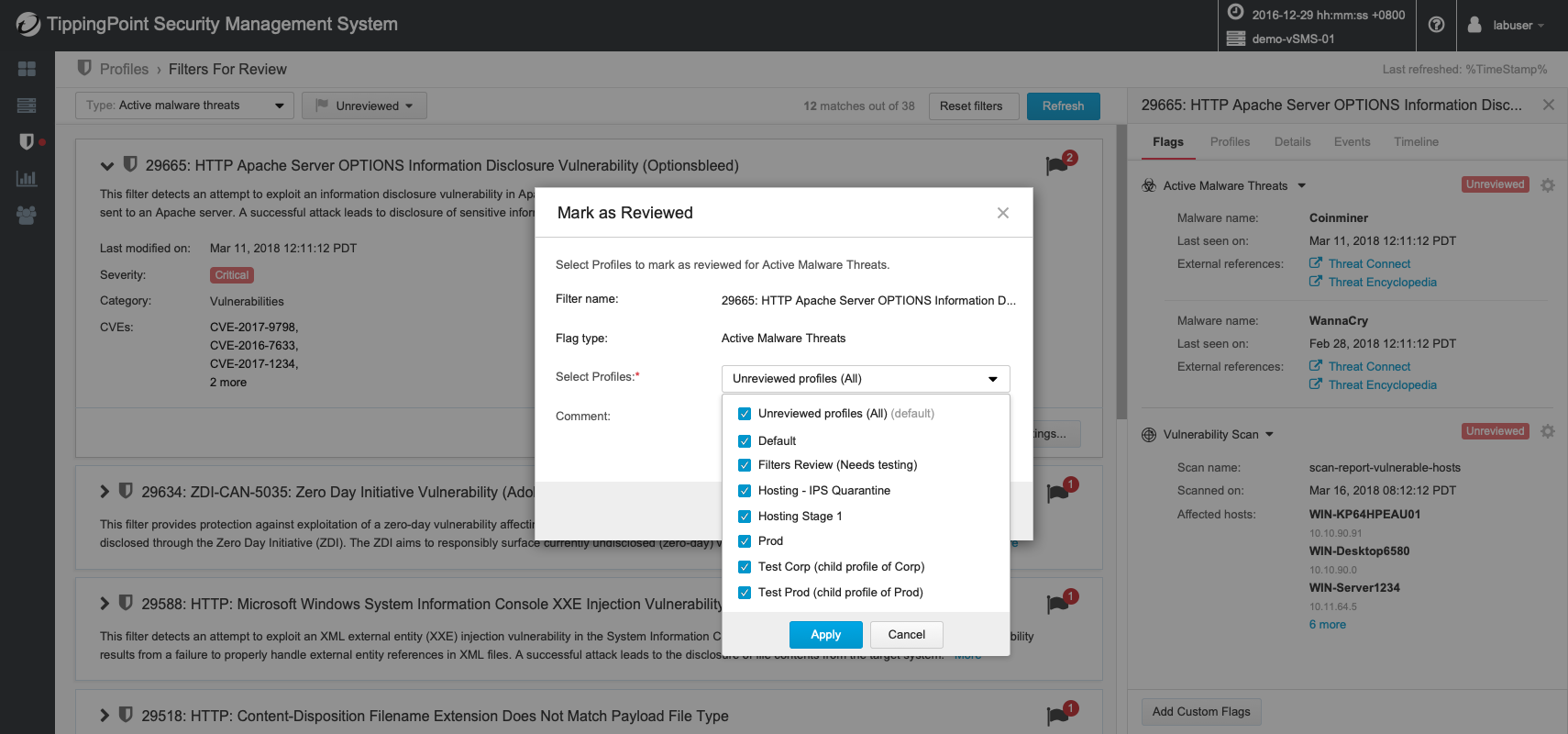Click the biohazard Active Malware Threats icon
The width and height of the screenshot is (1568, 734).
[1149, 185]
